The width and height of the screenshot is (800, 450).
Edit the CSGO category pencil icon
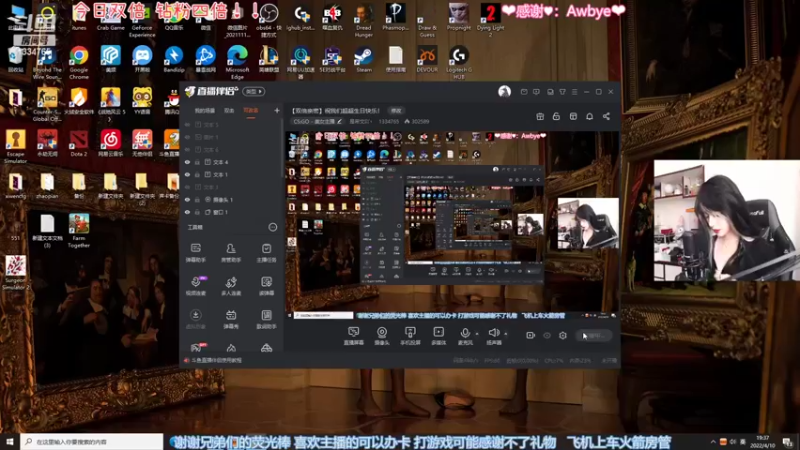click(339, 121)
